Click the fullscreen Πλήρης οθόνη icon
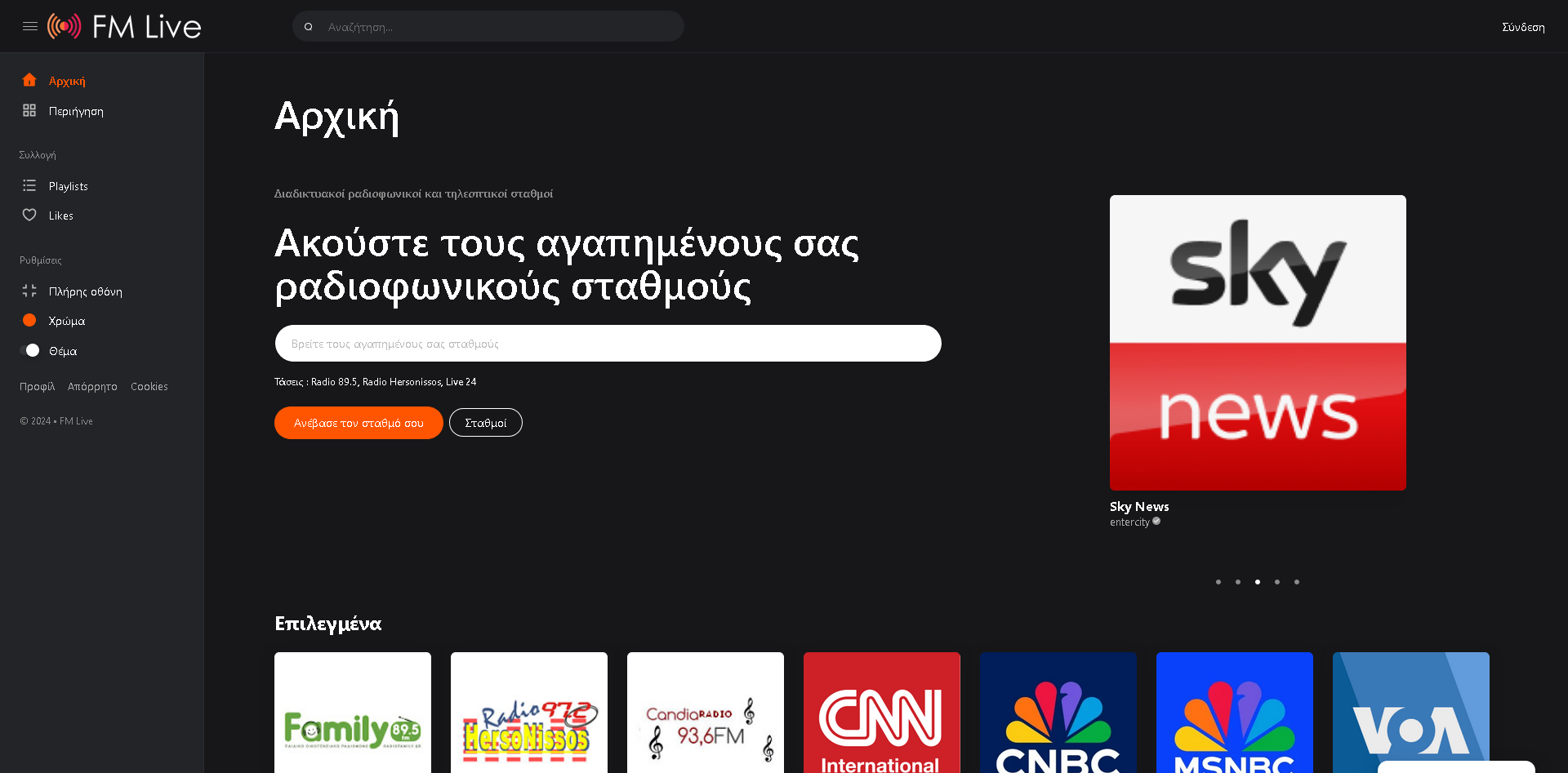1568x773 pixels. (29, 291)
